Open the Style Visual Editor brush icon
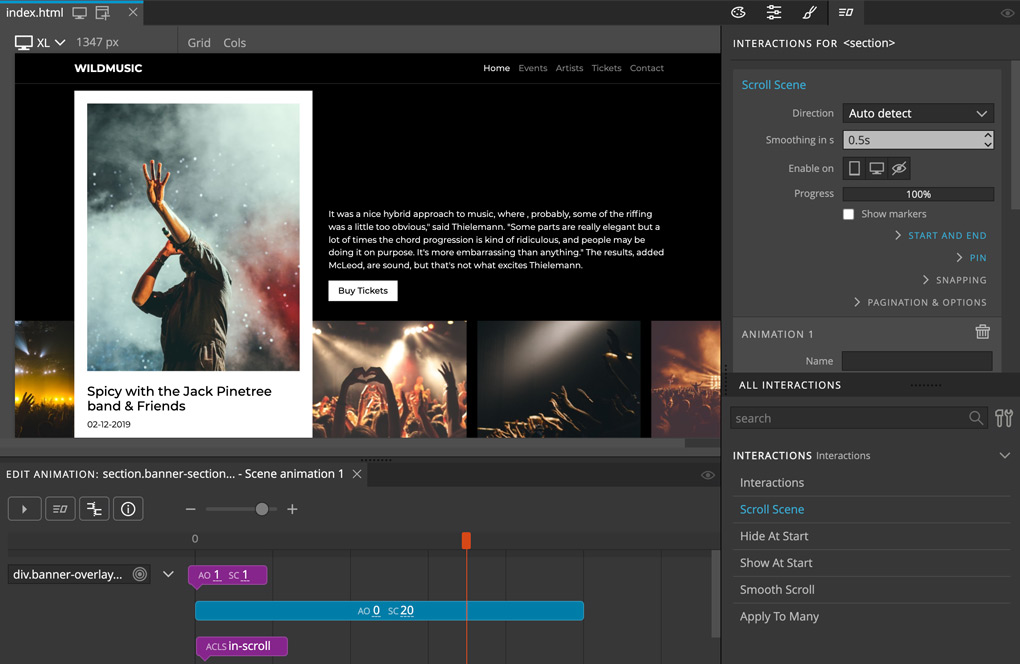Viewport: 1020px width, 664px height. [809, 12]
